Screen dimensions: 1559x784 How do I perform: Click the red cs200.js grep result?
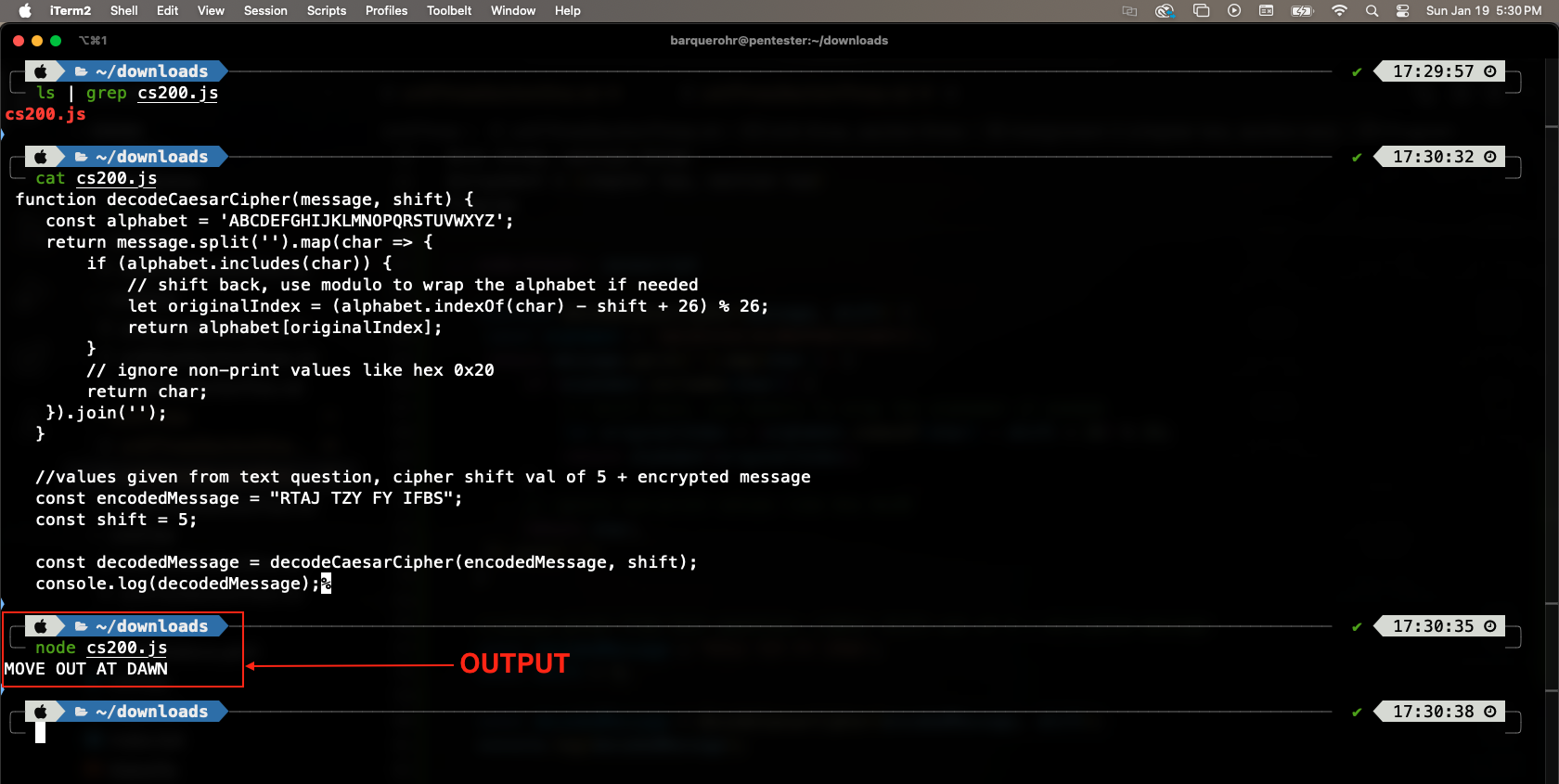pyautogui.click(x=45, y=114)
